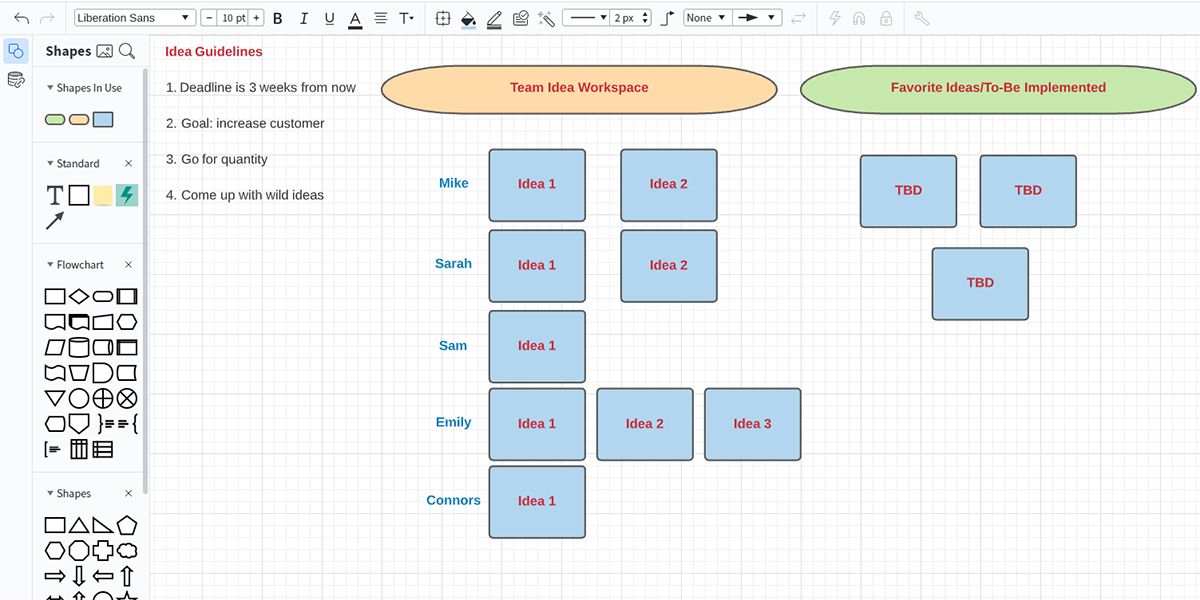Open the line color pencil tool
Screen dimensions: 1200x600
(494, 18)
